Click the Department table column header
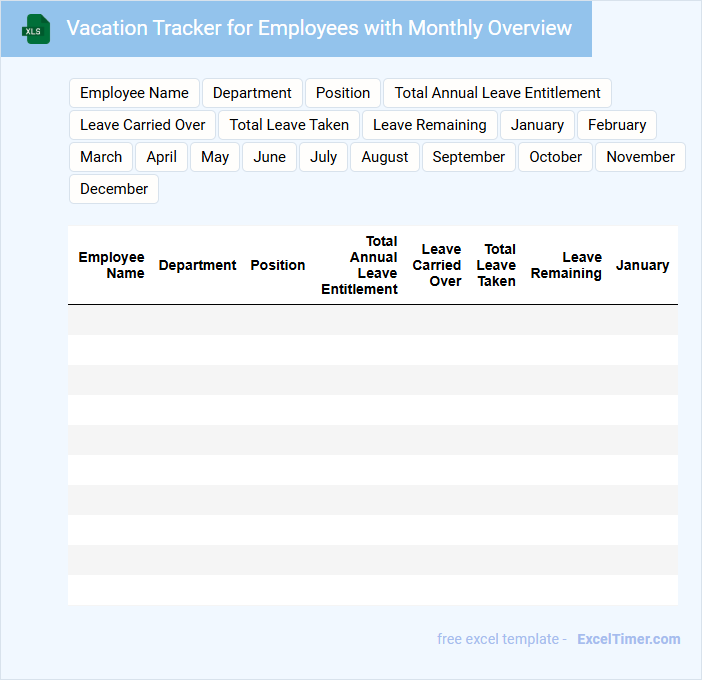The image size is (702, 680). [197, 265]
